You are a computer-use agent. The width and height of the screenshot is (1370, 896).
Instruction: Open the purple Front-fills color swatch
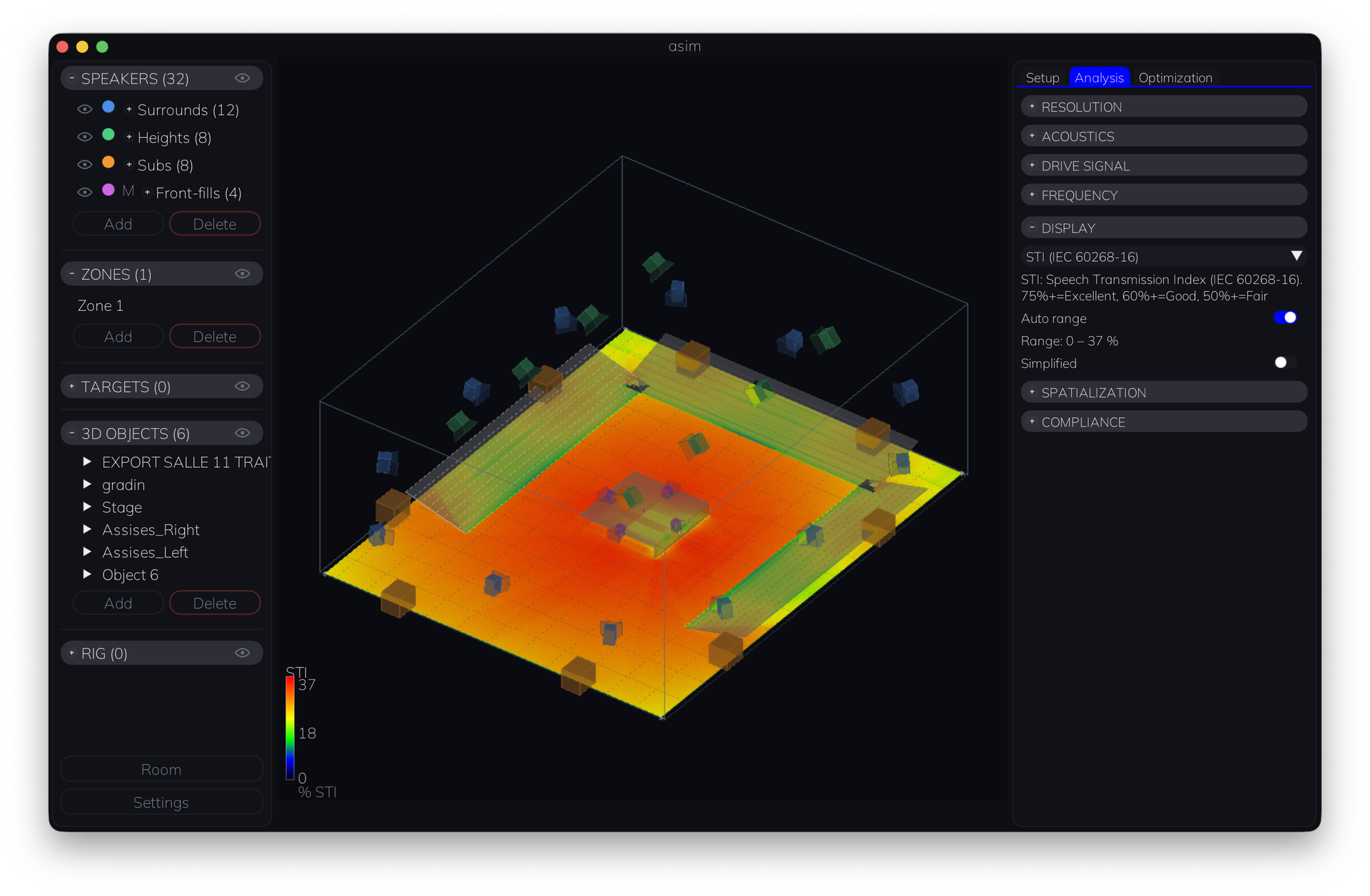[x=108, y=190]
